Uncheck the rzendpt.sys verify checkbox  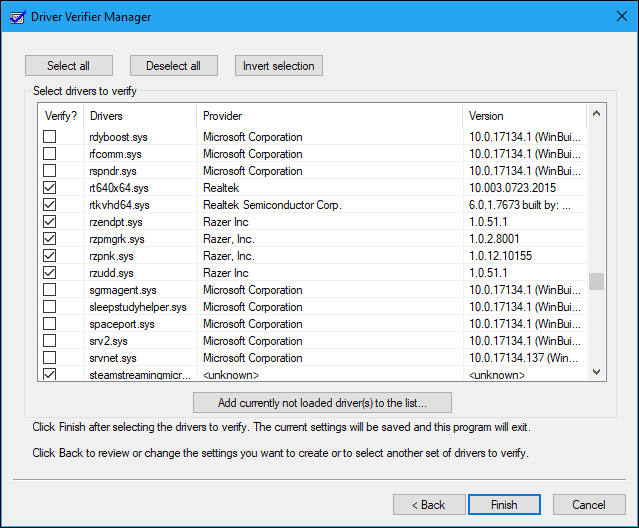click(x=50, y=222)
